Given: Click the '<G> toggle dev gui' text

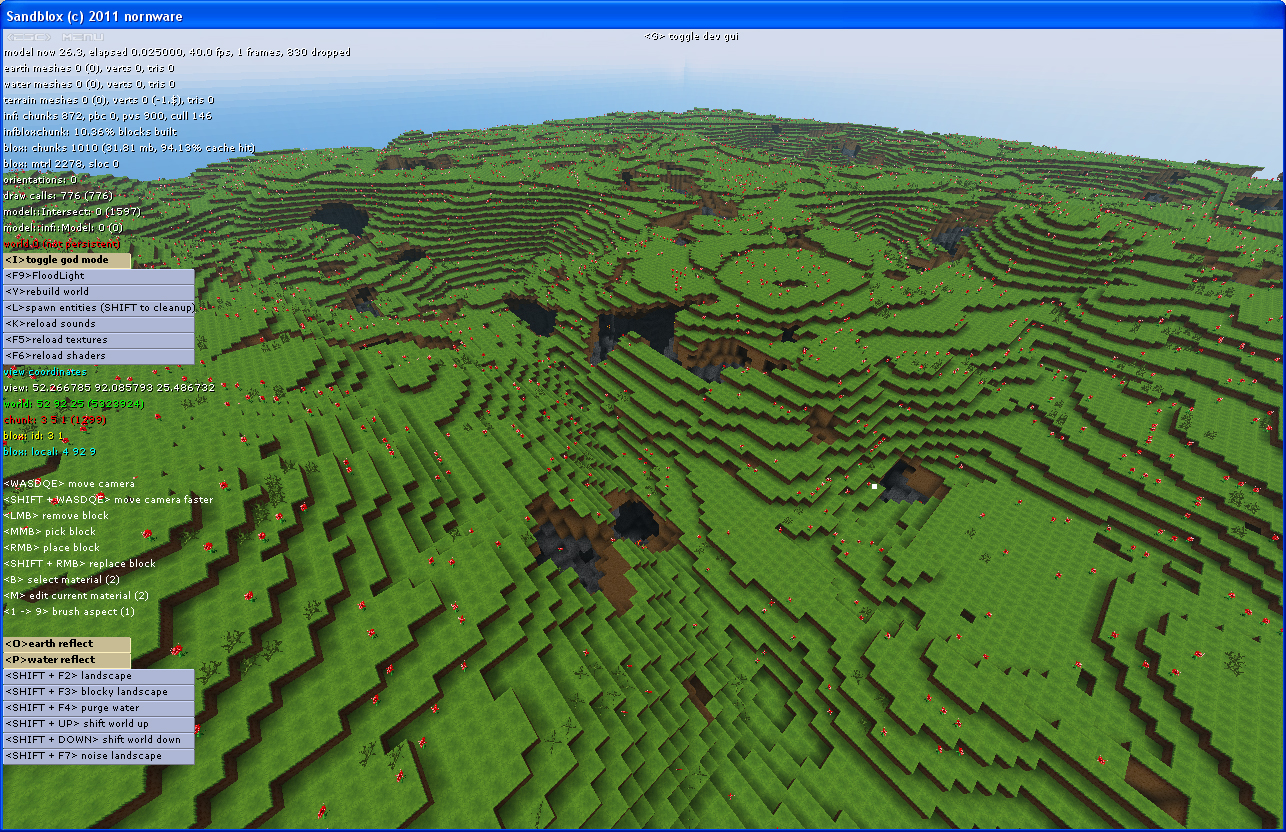Looking at the screenshot, I should pos(692,36).
